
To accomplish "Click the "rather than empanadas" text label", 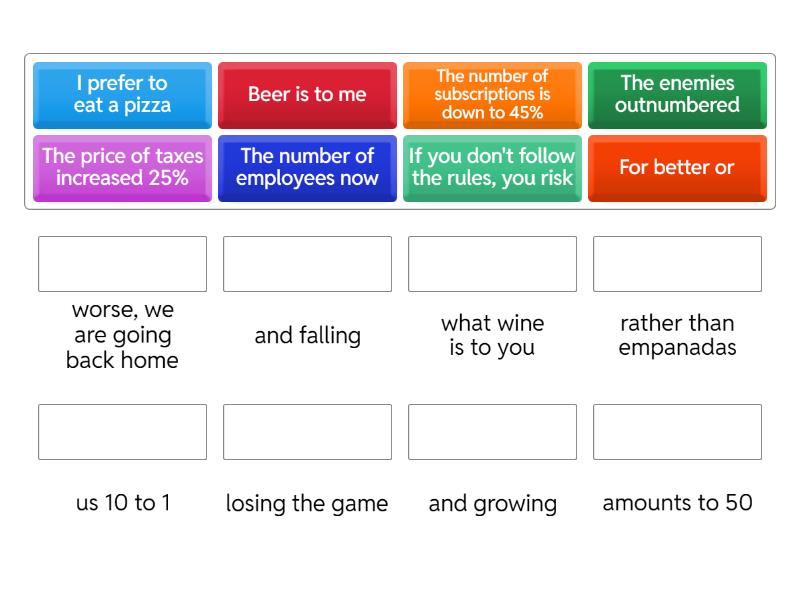I will [x=677, y=335].
